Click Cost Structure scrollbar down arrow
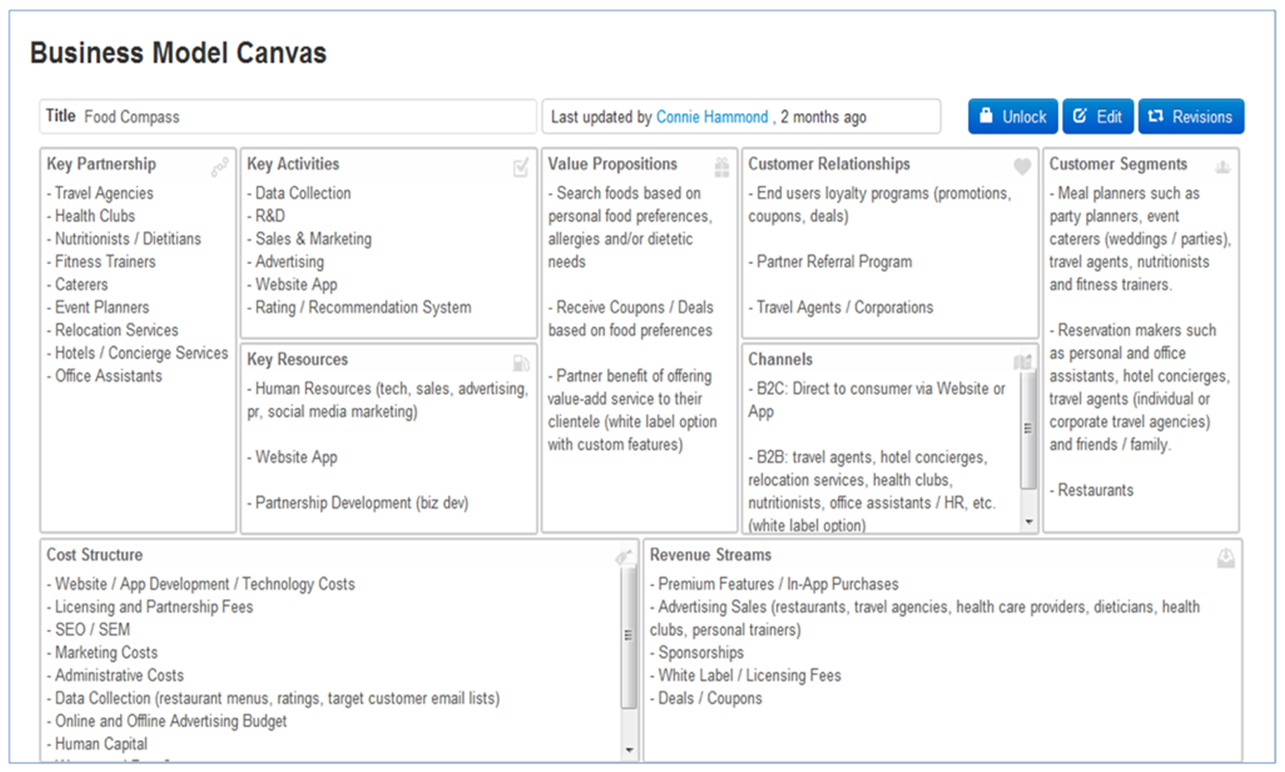1285x772 pixels. tap(629, 750)
